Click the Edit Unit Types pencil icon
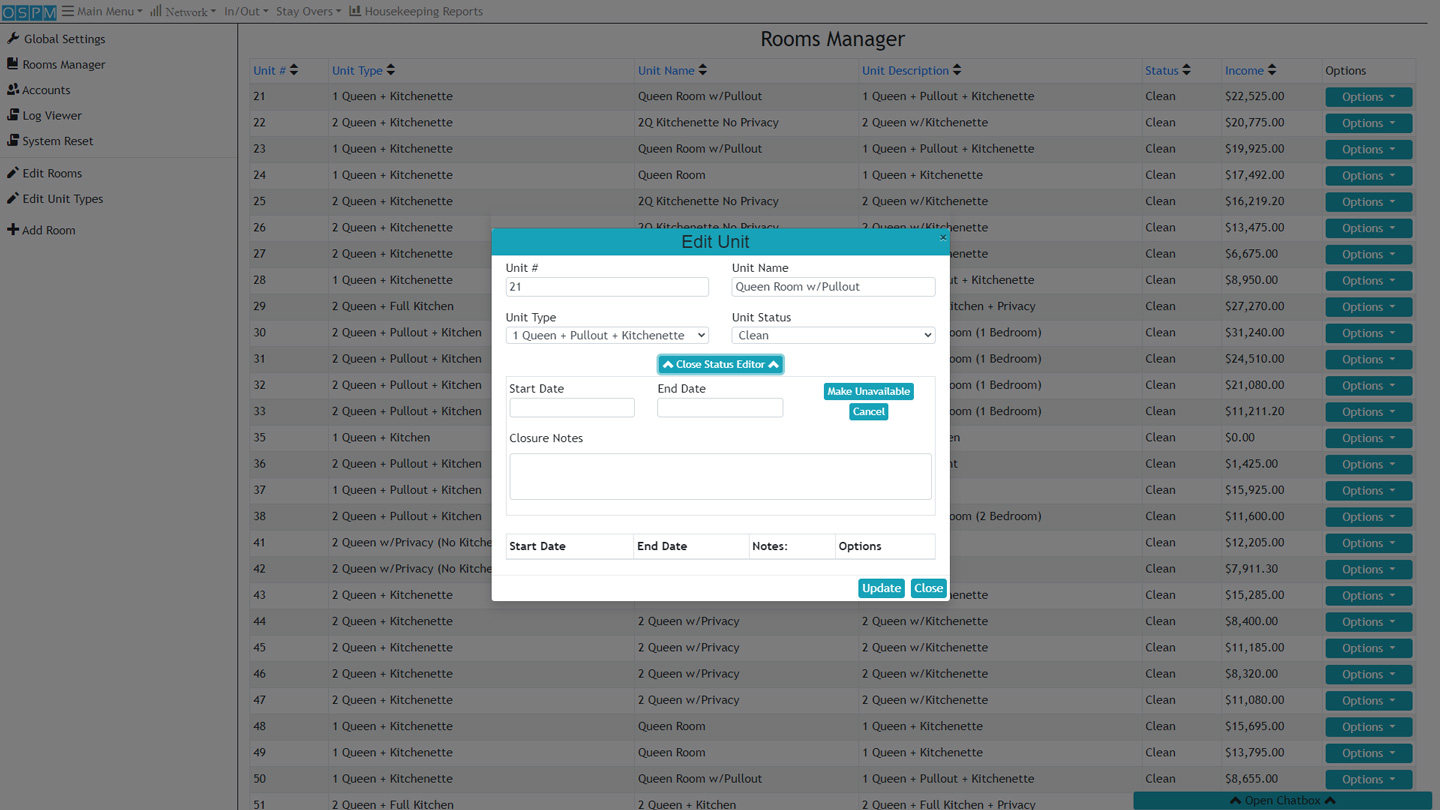The width and height of the screenshot is (1440, 810). tap(13, 198)
